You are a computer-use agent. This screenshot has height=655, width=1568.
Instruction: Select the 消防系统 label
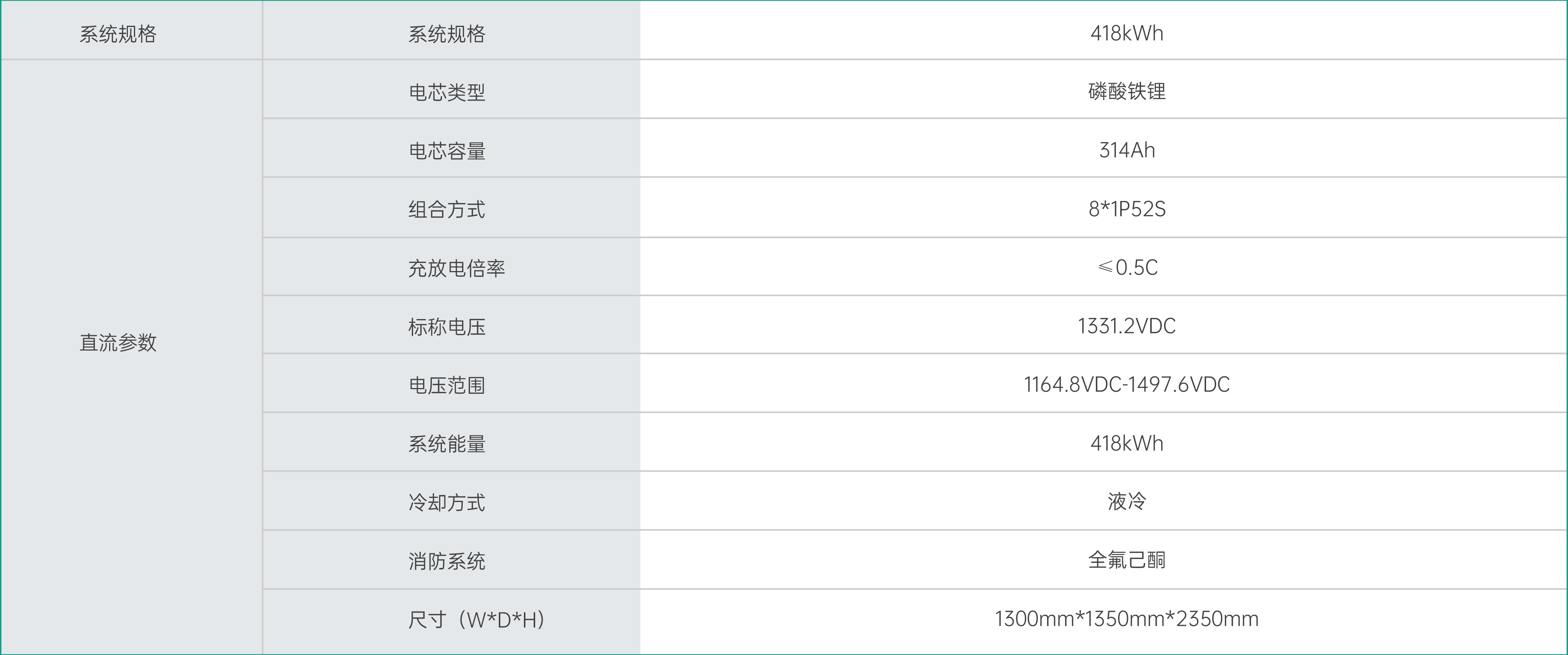(447, 561)
